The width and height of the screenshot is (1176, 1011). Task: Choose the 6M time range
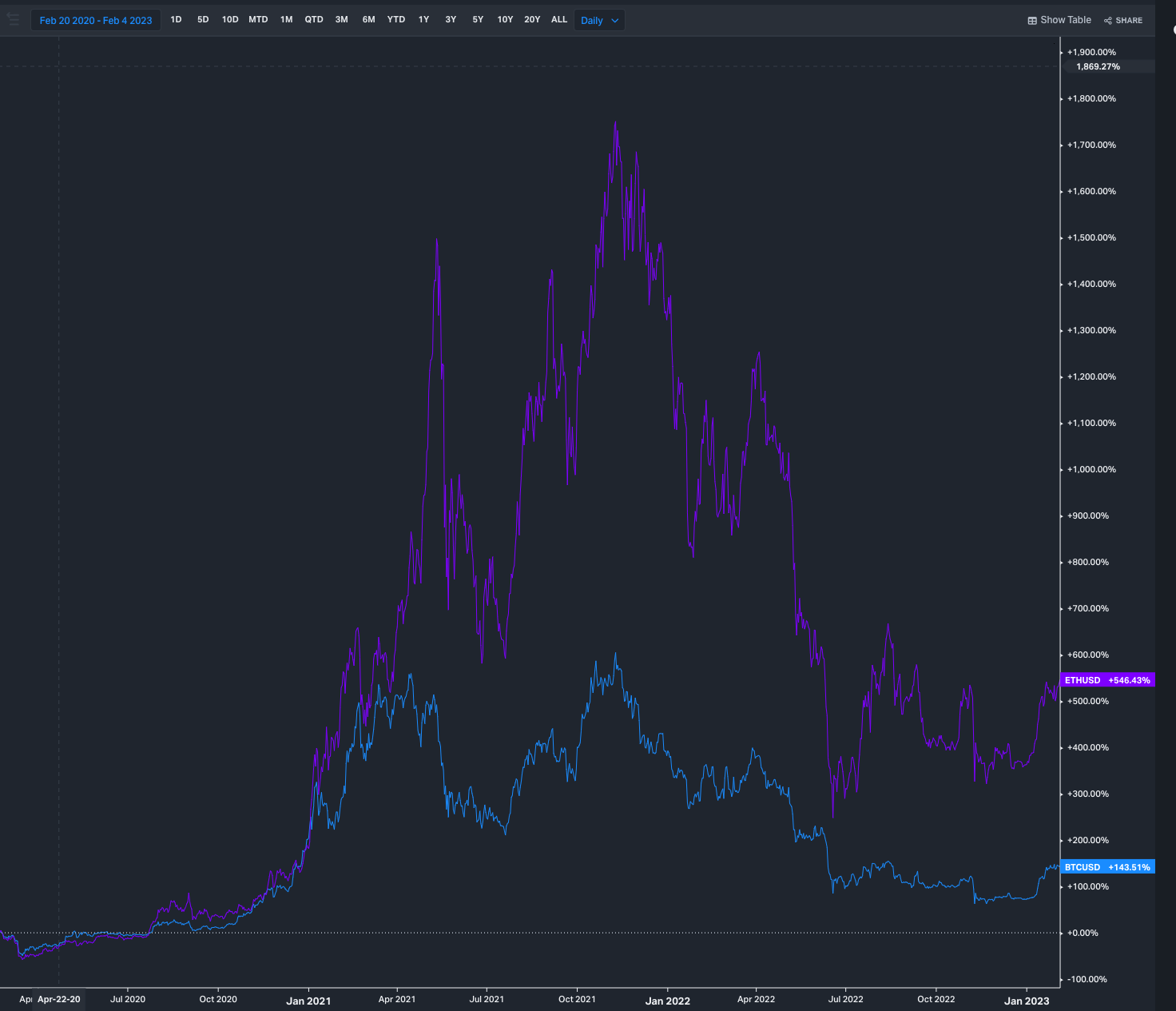coord(368,20)
